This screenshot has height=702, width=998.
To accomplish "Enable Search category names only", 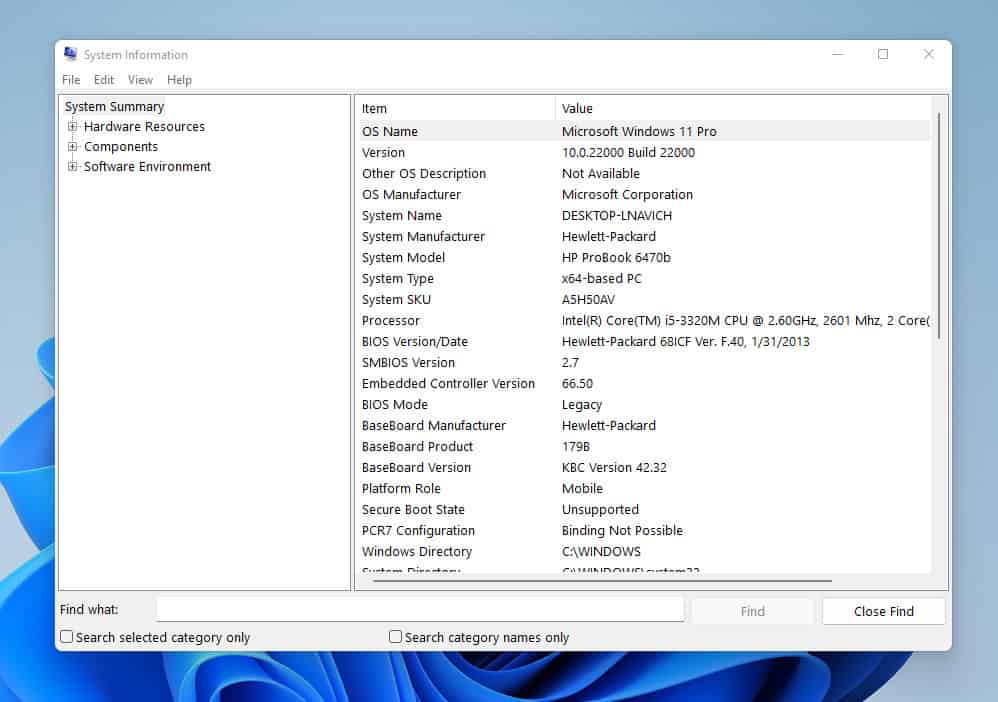I will coord(395,637).
